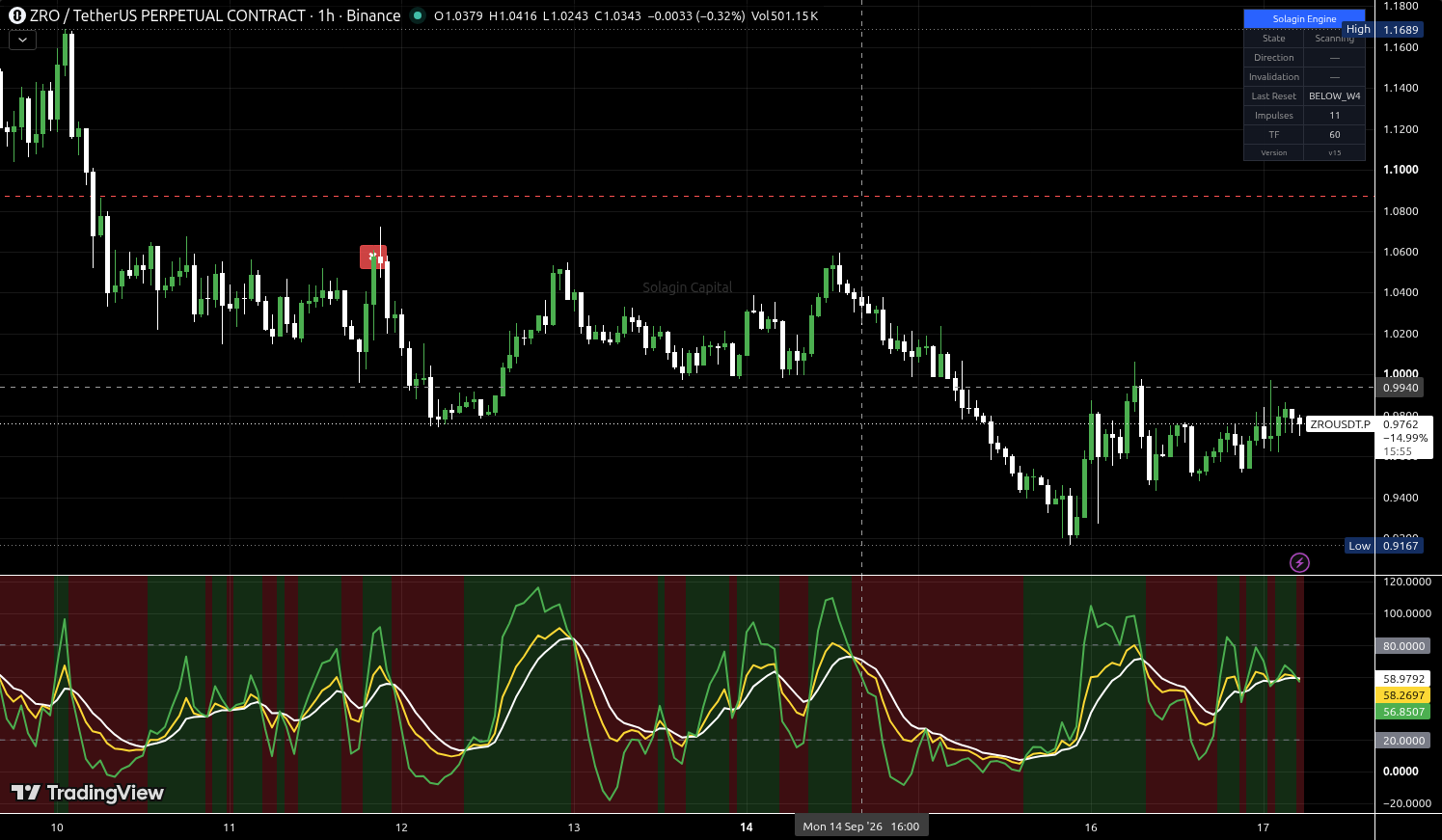
Task: Open the TradingView logo link
Action: coord(88,793)
